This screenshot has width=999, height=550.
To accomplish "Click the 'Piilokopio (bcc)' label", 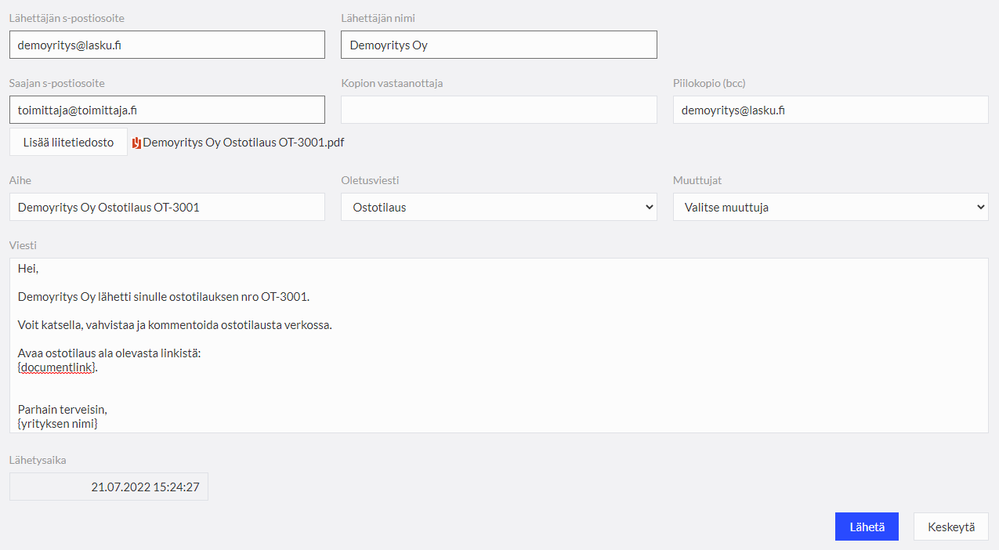I will click(x=709, y=83).
